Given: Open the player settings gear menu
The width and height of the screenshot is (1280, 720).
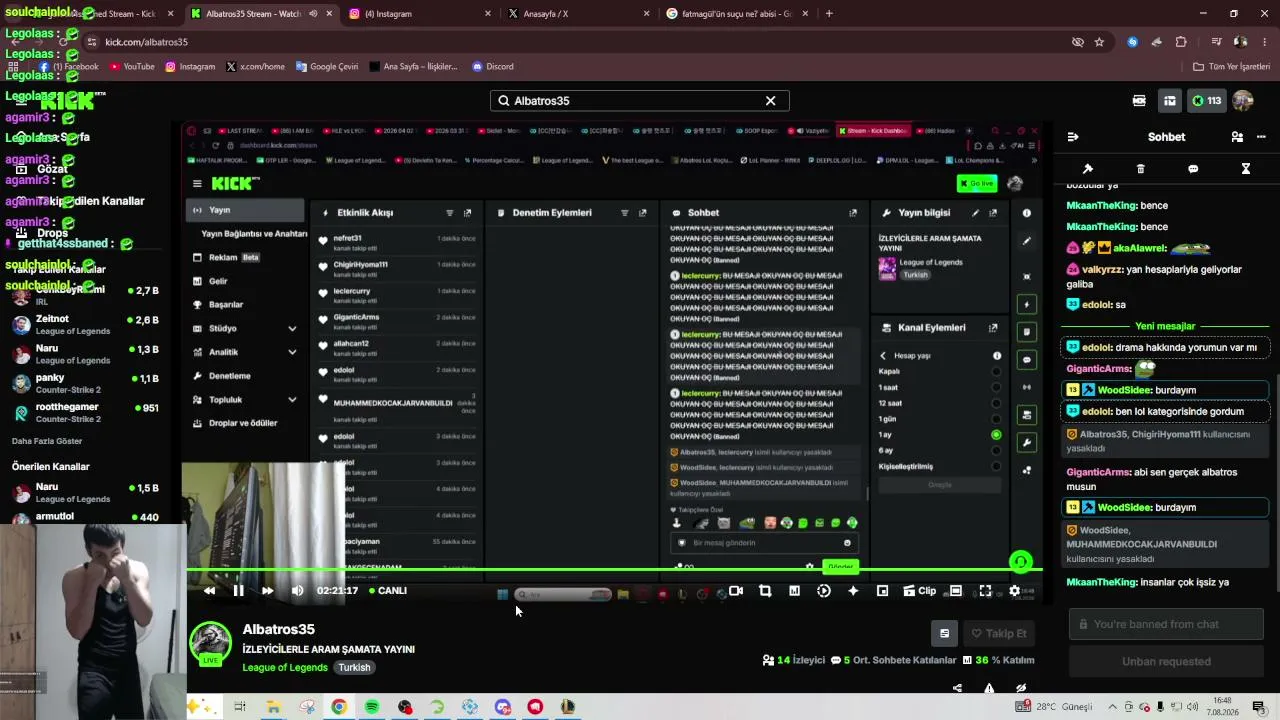Looking at the screenshot, I should tap(1014, 591).
